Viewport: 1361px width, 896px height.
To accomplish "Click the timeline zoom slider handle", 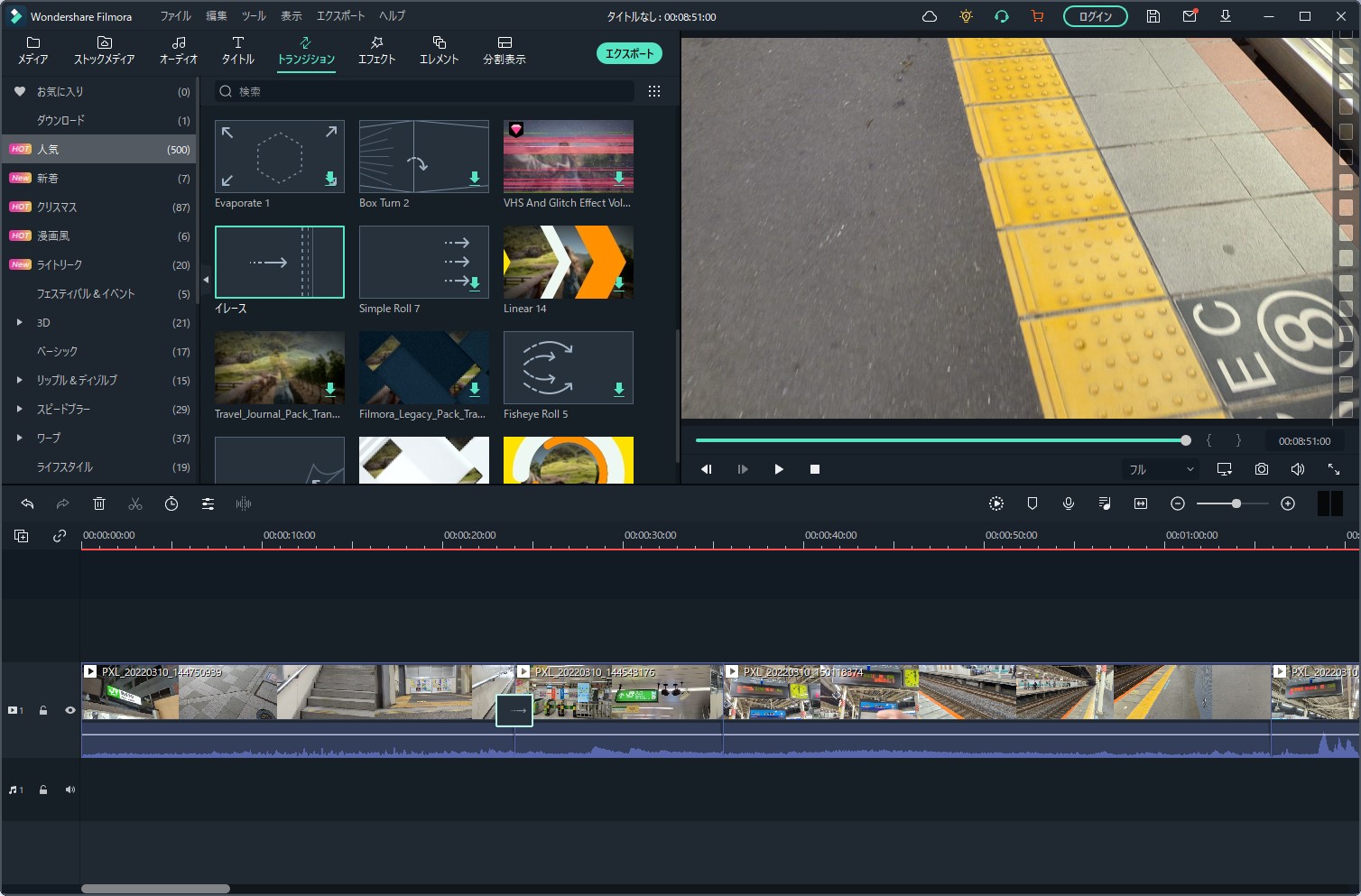I will click(x=1236, y=503).
